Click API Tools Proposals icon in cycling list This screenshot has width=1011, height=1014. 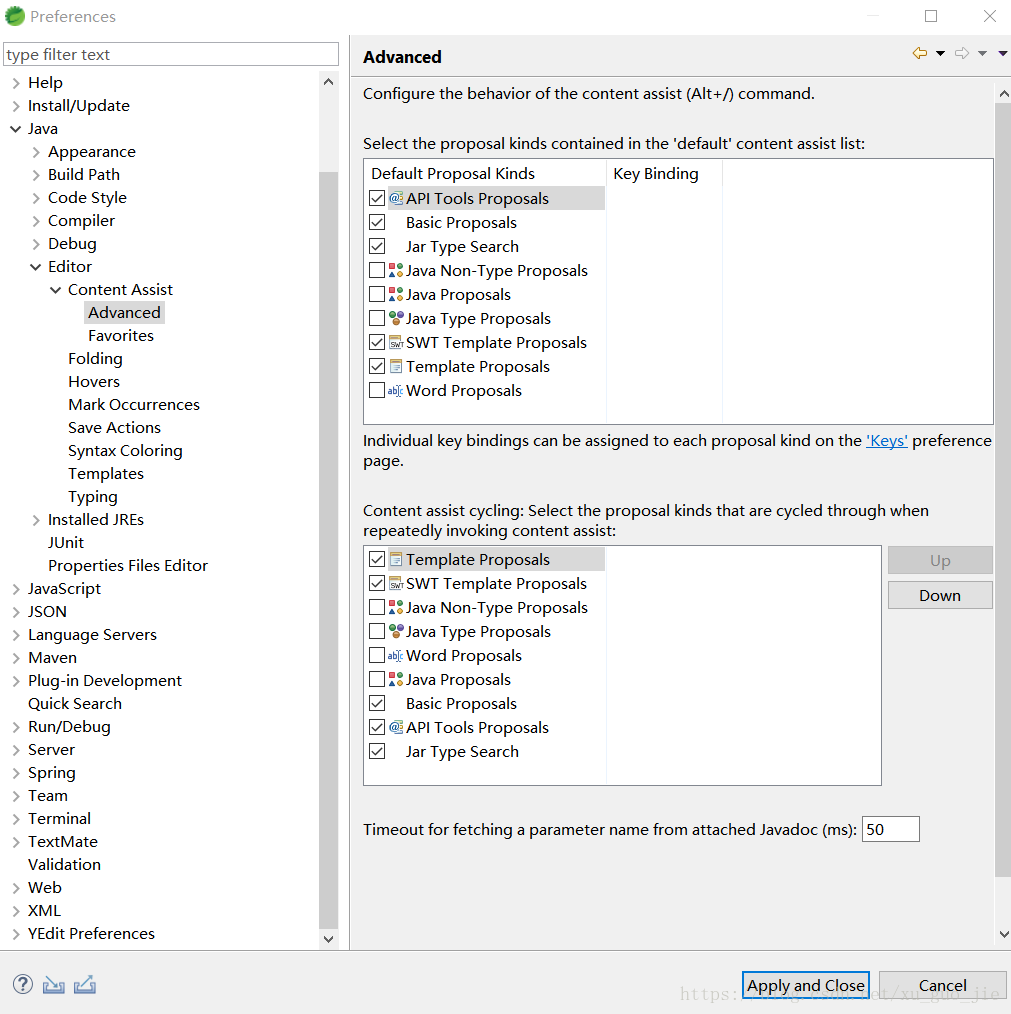click(396, 727)
